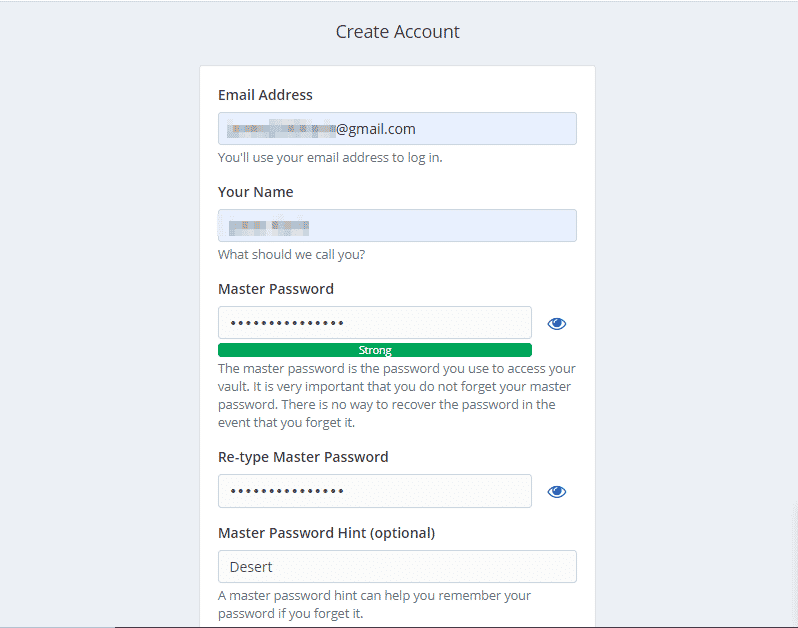Image resolution: width=798 pixels, height=628 pixels.
Task: Click the Re-type Master Password label
Action: (x=303, y=457)
